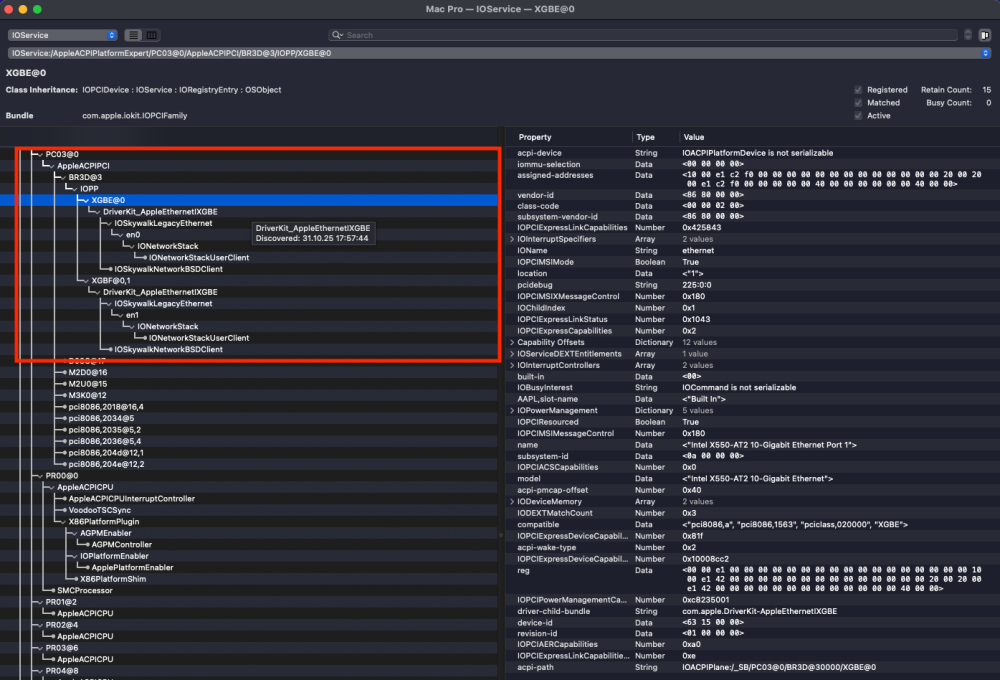Viewport: 1000px width, 680px height.
Task: Expand the IOPowerManagement dictionary
Action: (511, 411)
